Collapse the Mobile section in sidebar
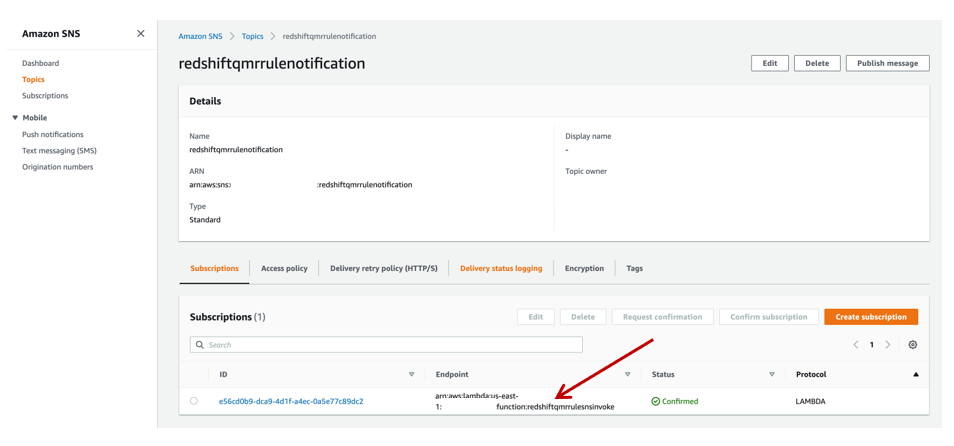This screenshot has height=446, width=954. point(15,118)
